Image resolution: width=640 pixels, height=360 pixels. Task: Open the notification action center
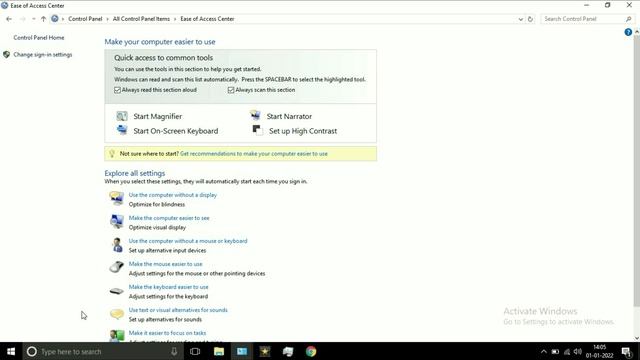627,351
